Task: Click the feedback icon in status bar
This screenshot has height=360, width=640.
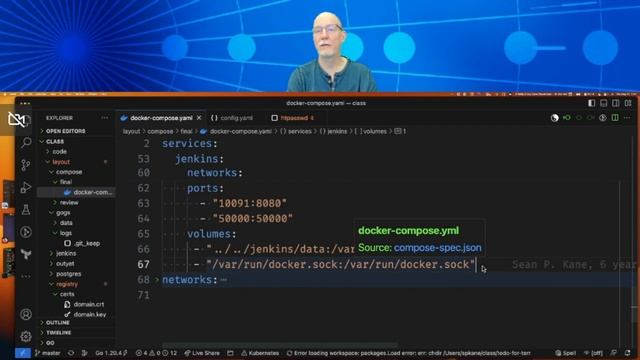Action: (x=614, y=353)
